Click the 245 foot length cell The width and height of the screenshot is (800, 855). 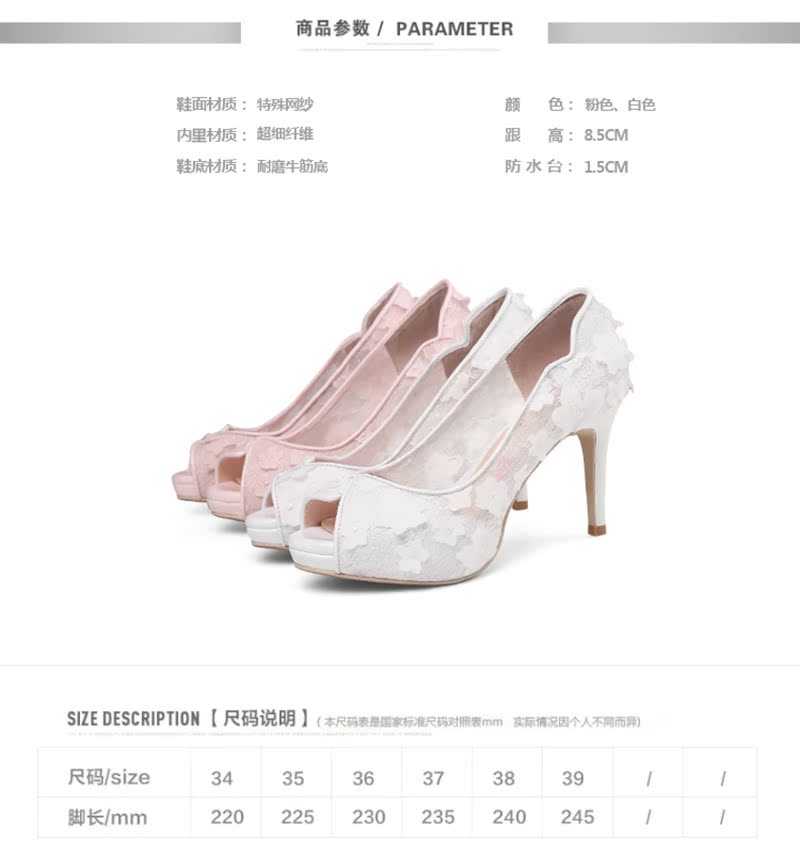point(578,817)
